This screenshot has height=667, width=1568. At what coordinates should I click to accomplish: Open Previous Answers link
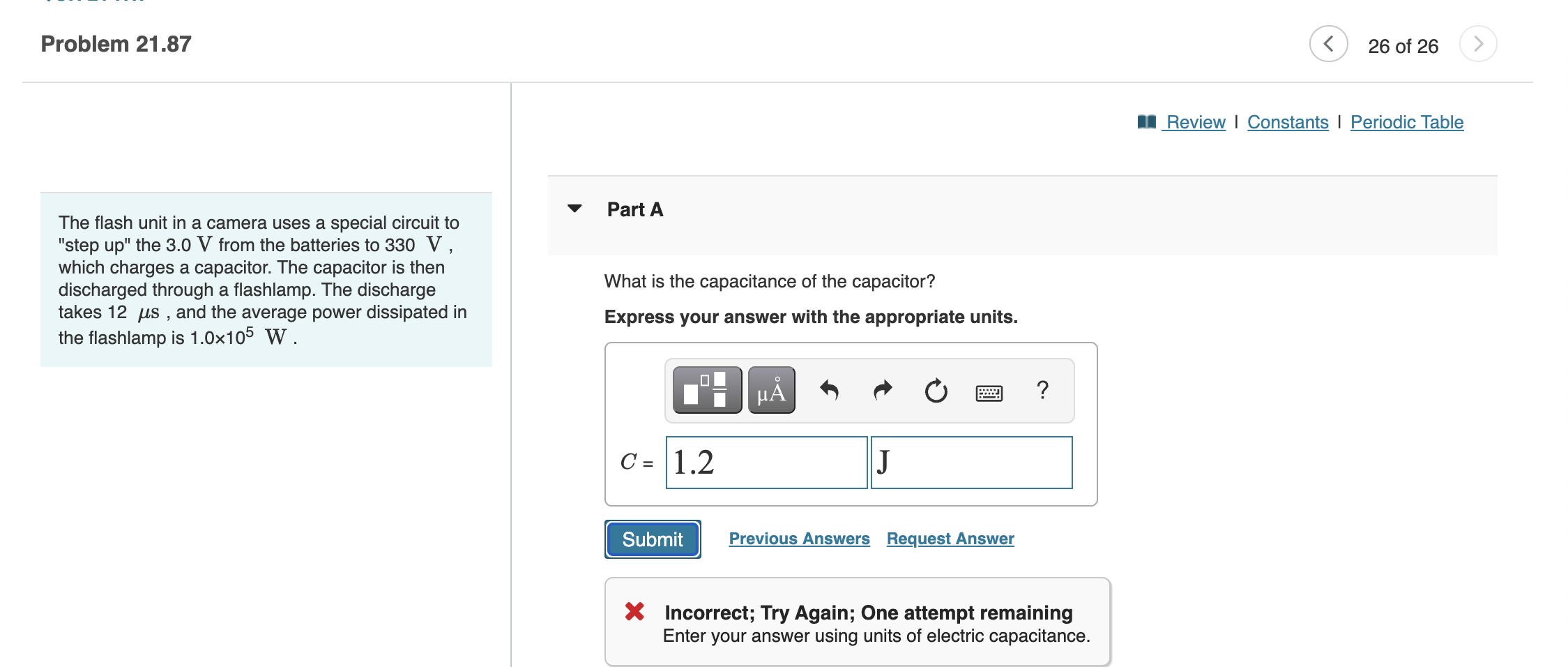point(799,539)
